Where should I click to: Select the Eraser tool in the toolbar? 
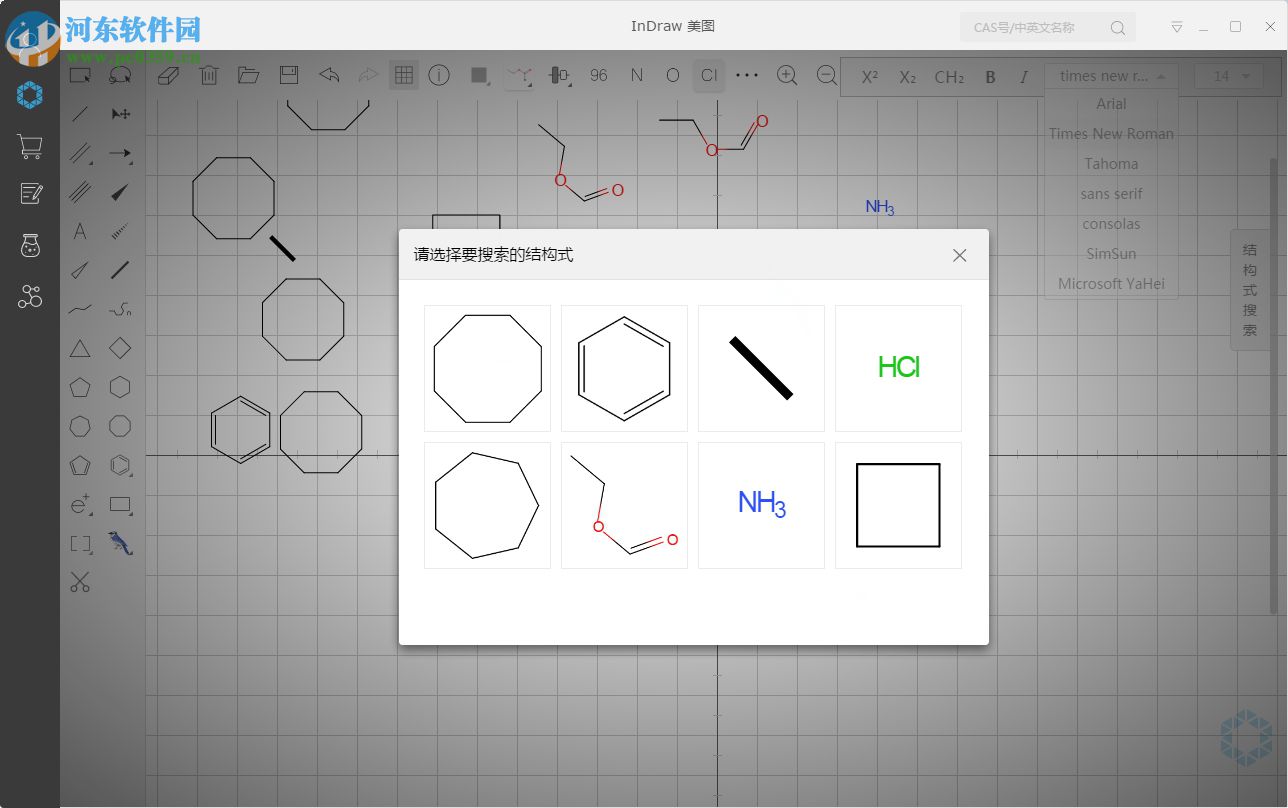(x=169, y=75)
